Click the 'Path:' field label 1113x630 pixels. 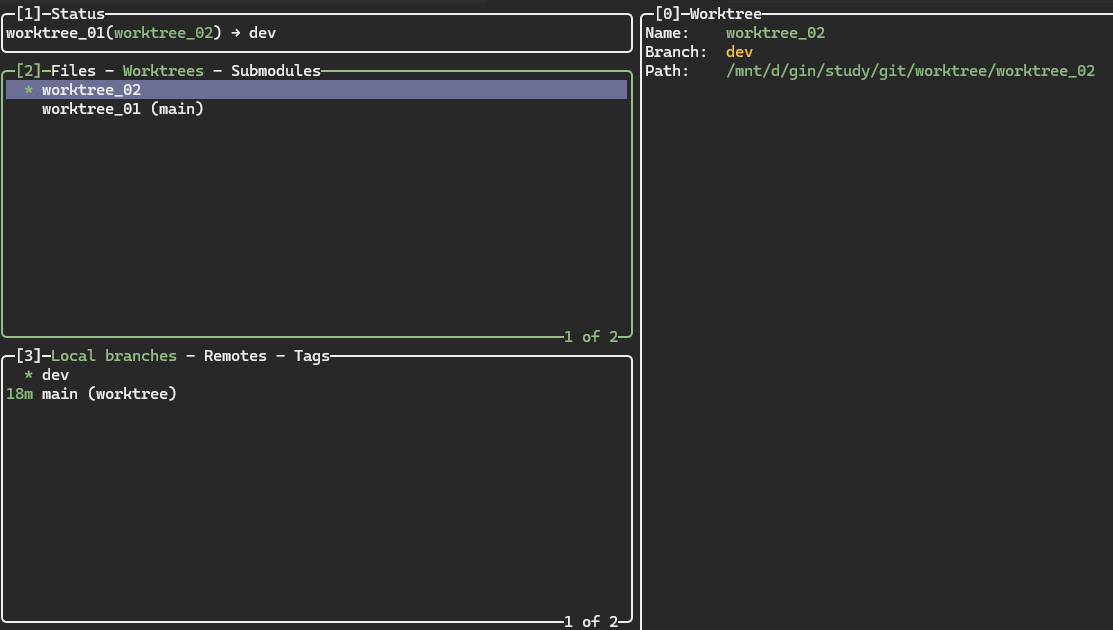coord(667,71)
